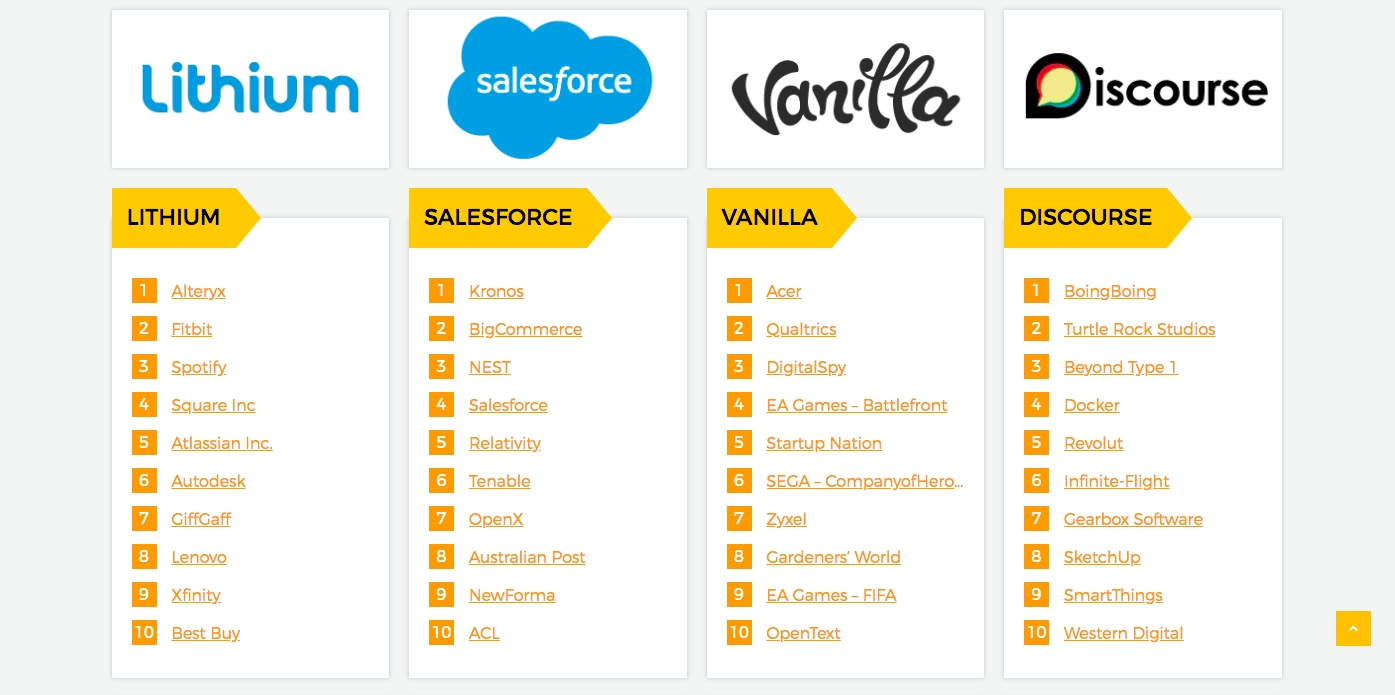The width and height of the screenshot is (1395, 695).
Task: Open the Qualtrics link under Vanilla
Action: pos(801,329)
